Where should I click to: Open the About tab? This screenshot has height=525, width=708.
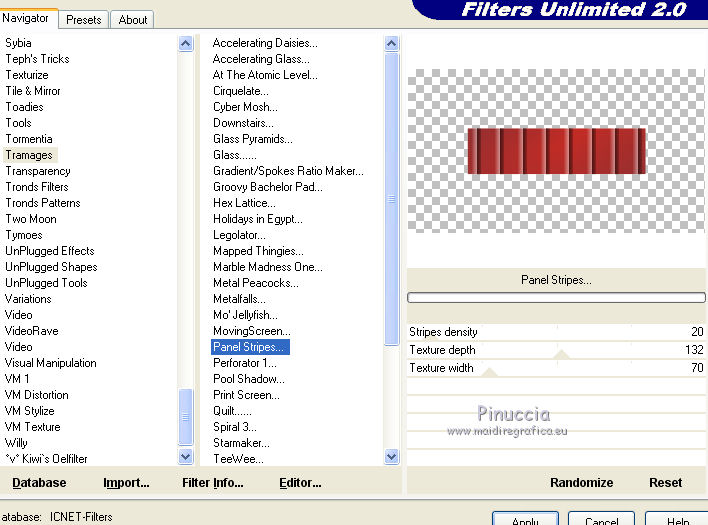[x=133, y=20]
